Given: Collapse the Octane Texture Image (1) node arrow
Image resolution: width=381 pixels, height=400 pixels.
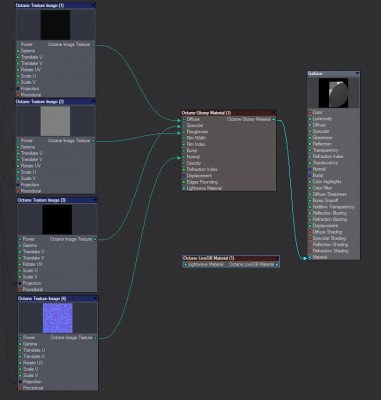Looking at the screenshot, I should [93, 5].
